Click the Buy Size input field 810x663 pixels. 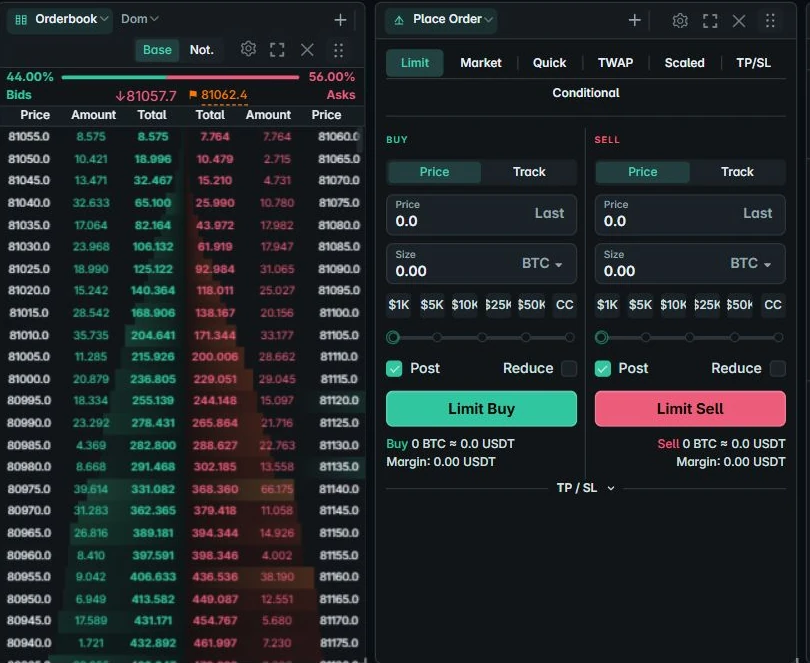click(481, 264)
